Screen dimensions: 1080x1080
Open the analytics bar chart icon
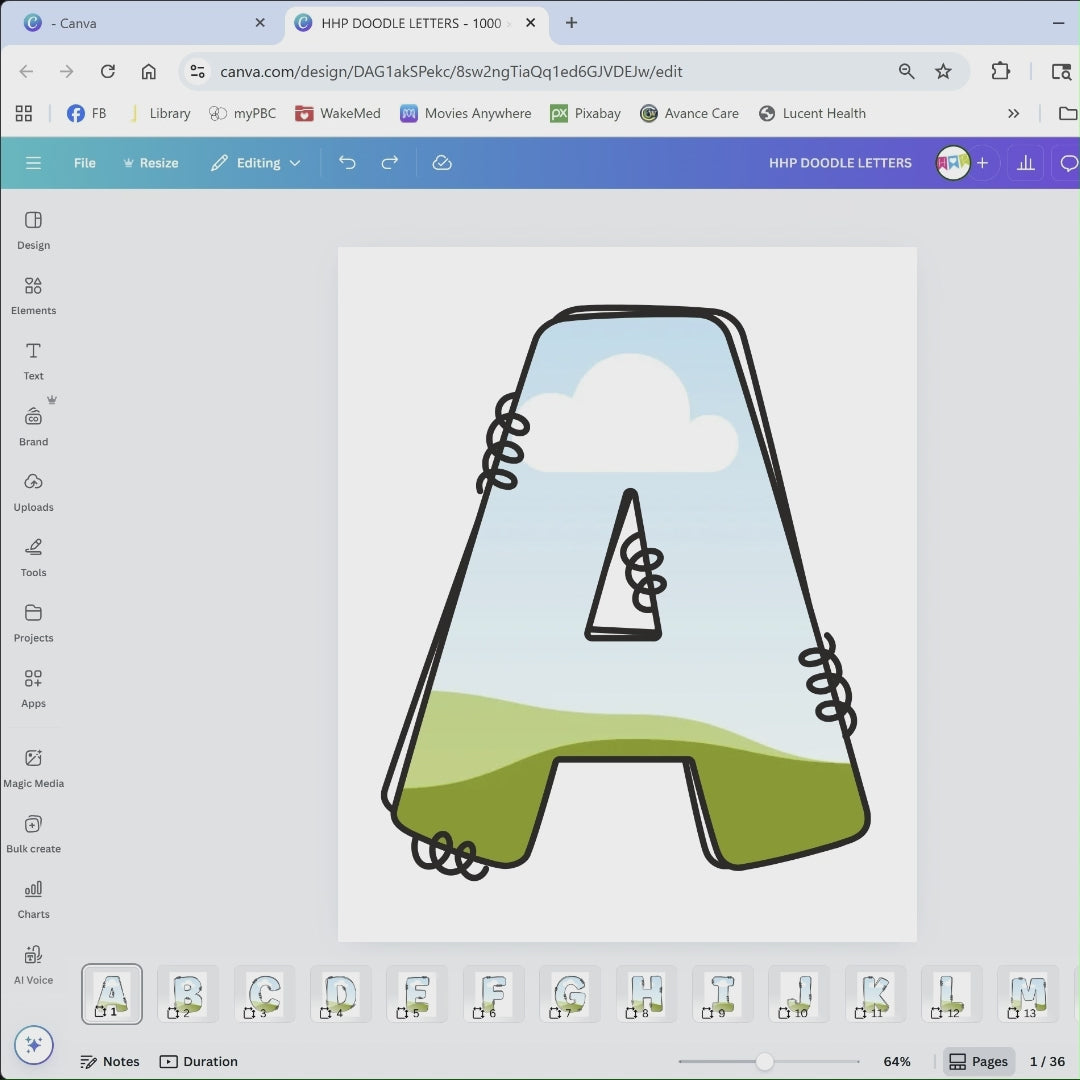(x=1025, y=163)
